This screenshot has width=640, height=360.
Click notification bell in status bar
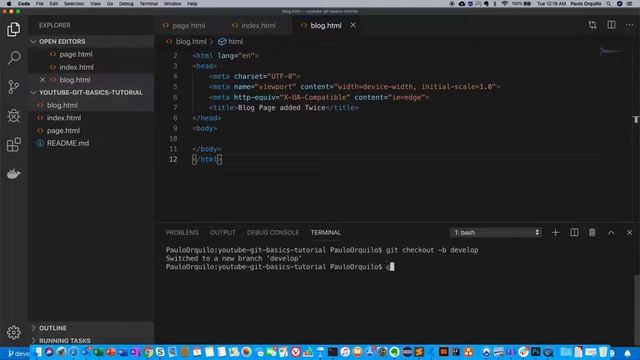(628, 353)
